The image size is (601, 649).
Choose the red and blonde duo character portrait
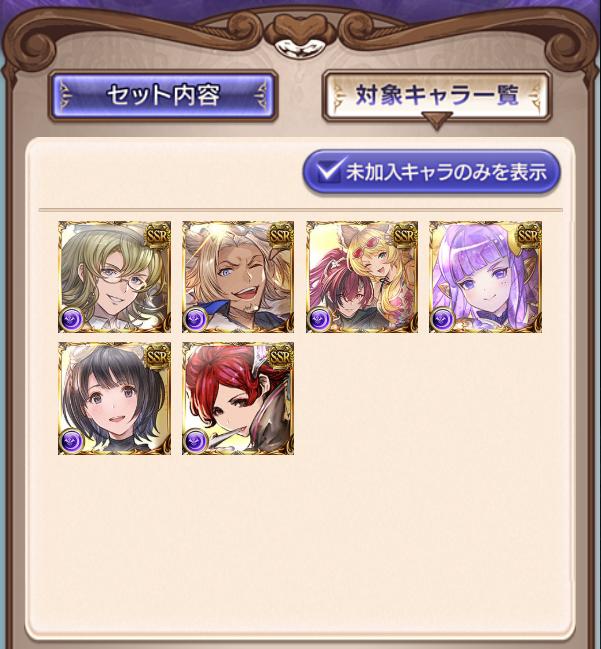click(x=362, y=277)
